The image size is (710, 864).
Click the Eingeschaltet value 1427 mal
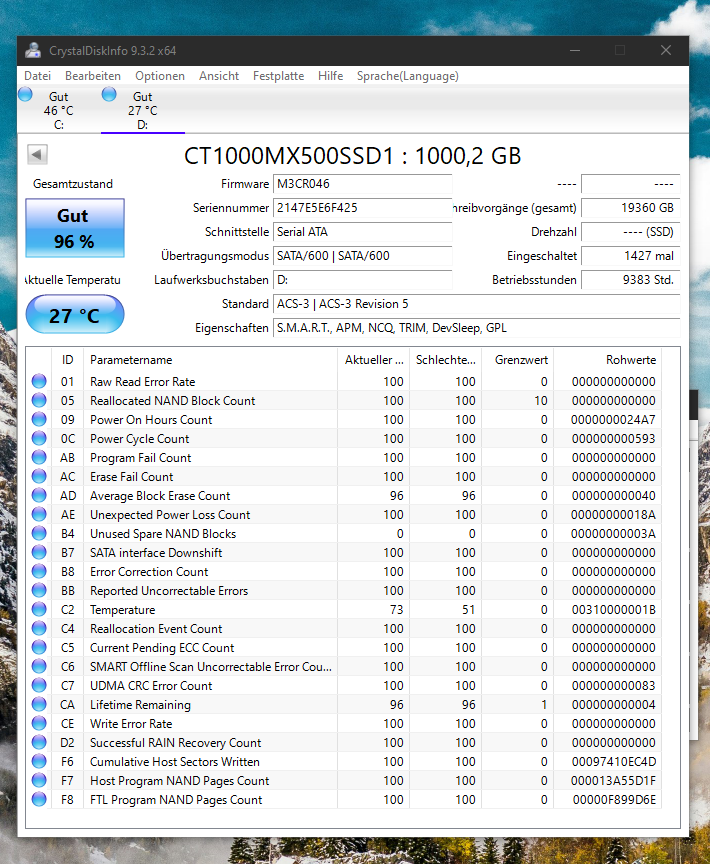(631, 256)
